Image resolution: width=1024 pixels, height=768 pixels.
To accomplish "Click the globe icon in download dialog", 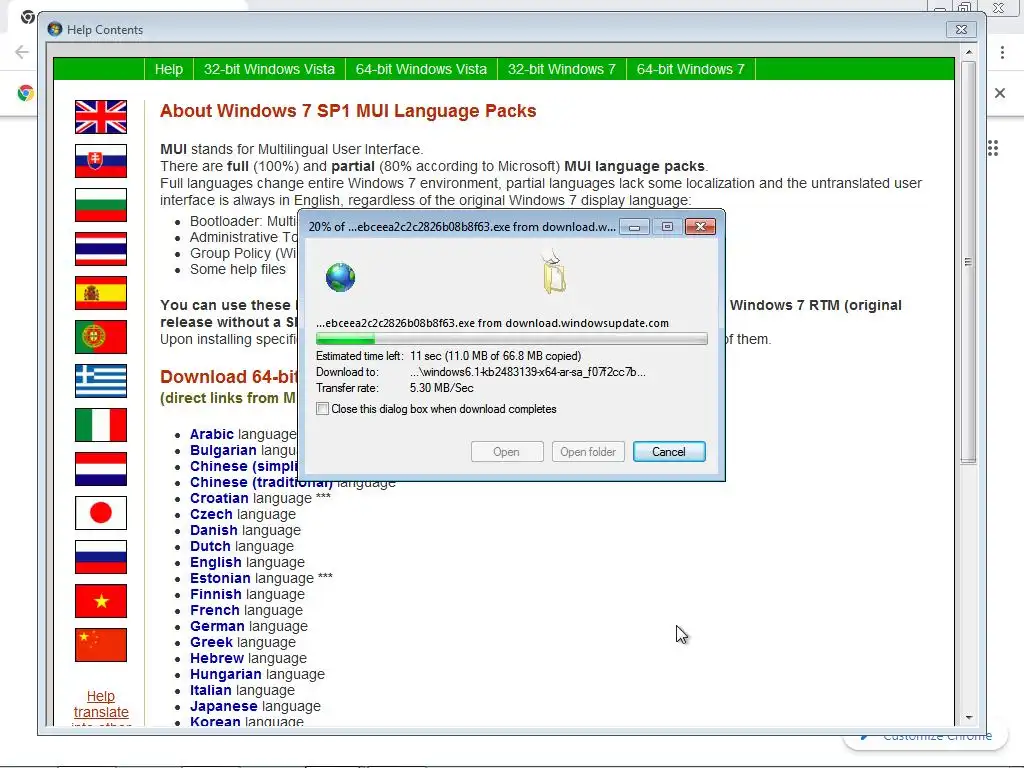I will pyautogui.click(x=340, y=278).
